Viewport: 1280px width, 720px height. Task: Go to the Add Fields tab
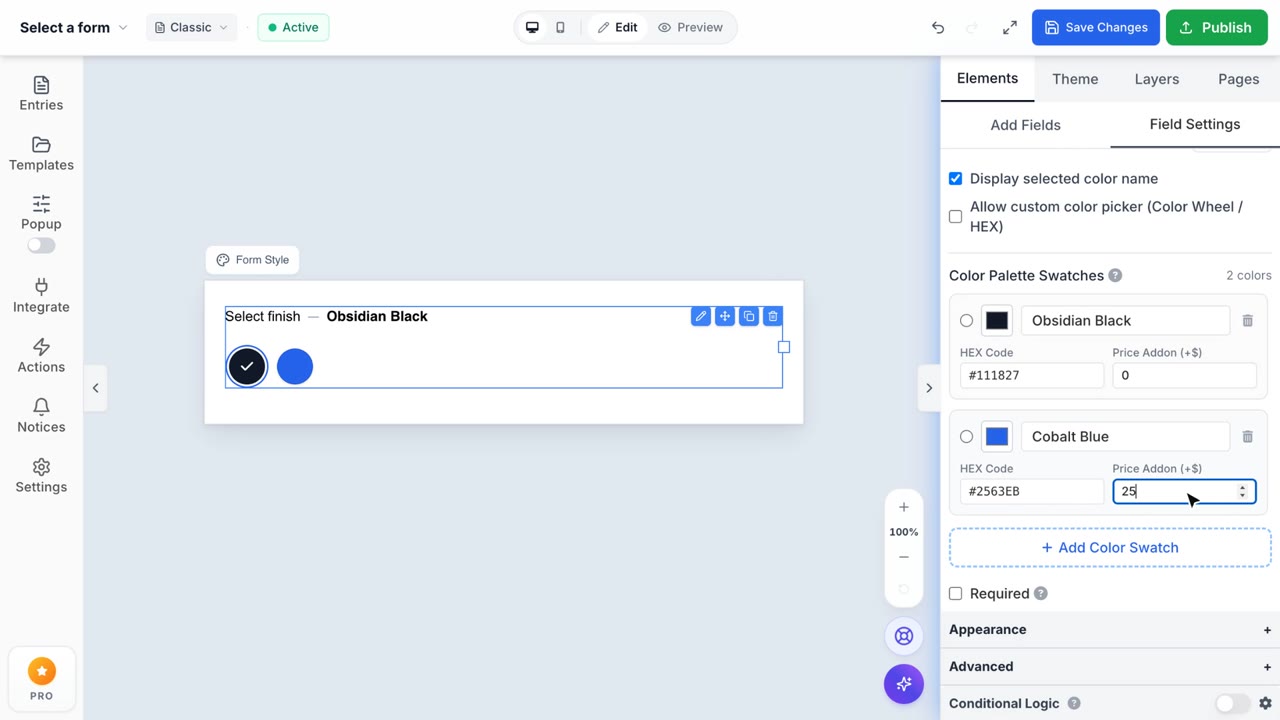[1025, 125]
